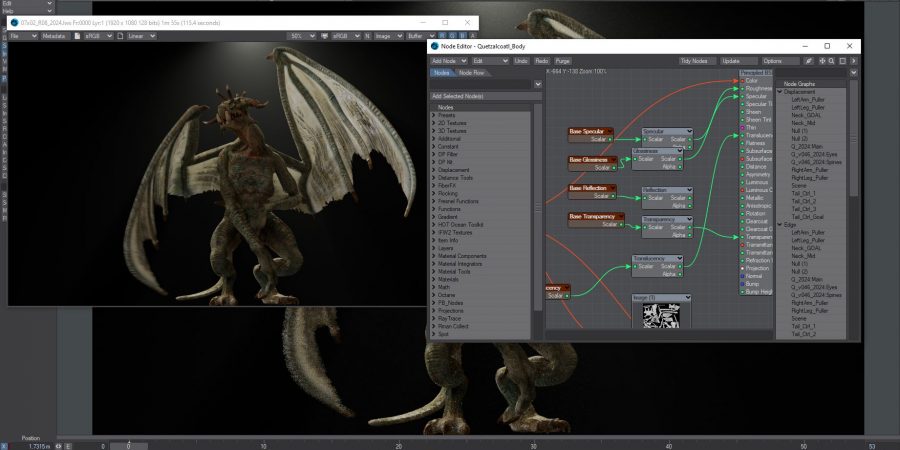900x450 pixels.
Task: Toggle the A alpha channel button
Action: [x=474, y=36]
